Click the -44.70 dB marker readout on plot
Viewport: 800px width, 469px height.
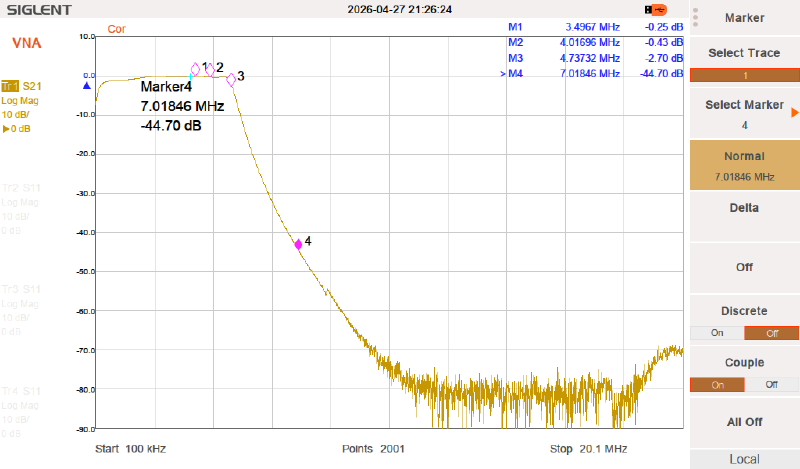click(x=171, y=126)
